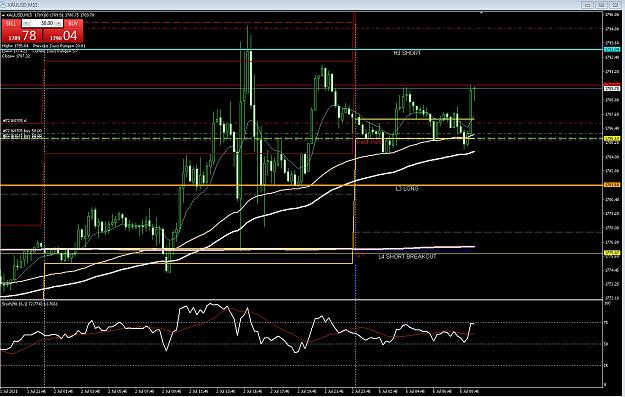This screenshot has width=625, height=397.
Task: Click the Stoch indicator label in the lower pane
Action: pos(30,304)
